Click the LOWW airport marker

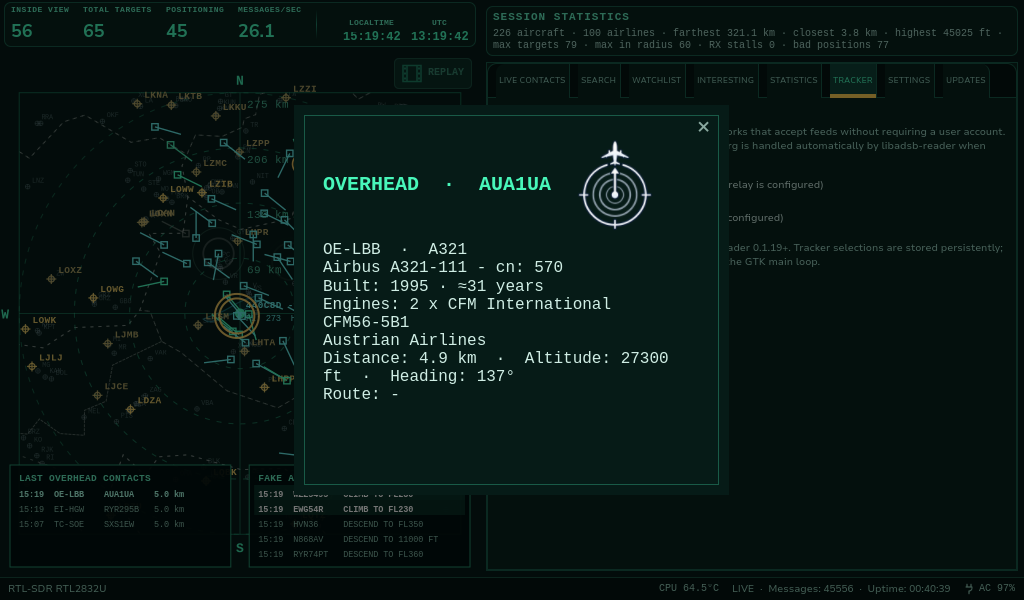point(163,198)
